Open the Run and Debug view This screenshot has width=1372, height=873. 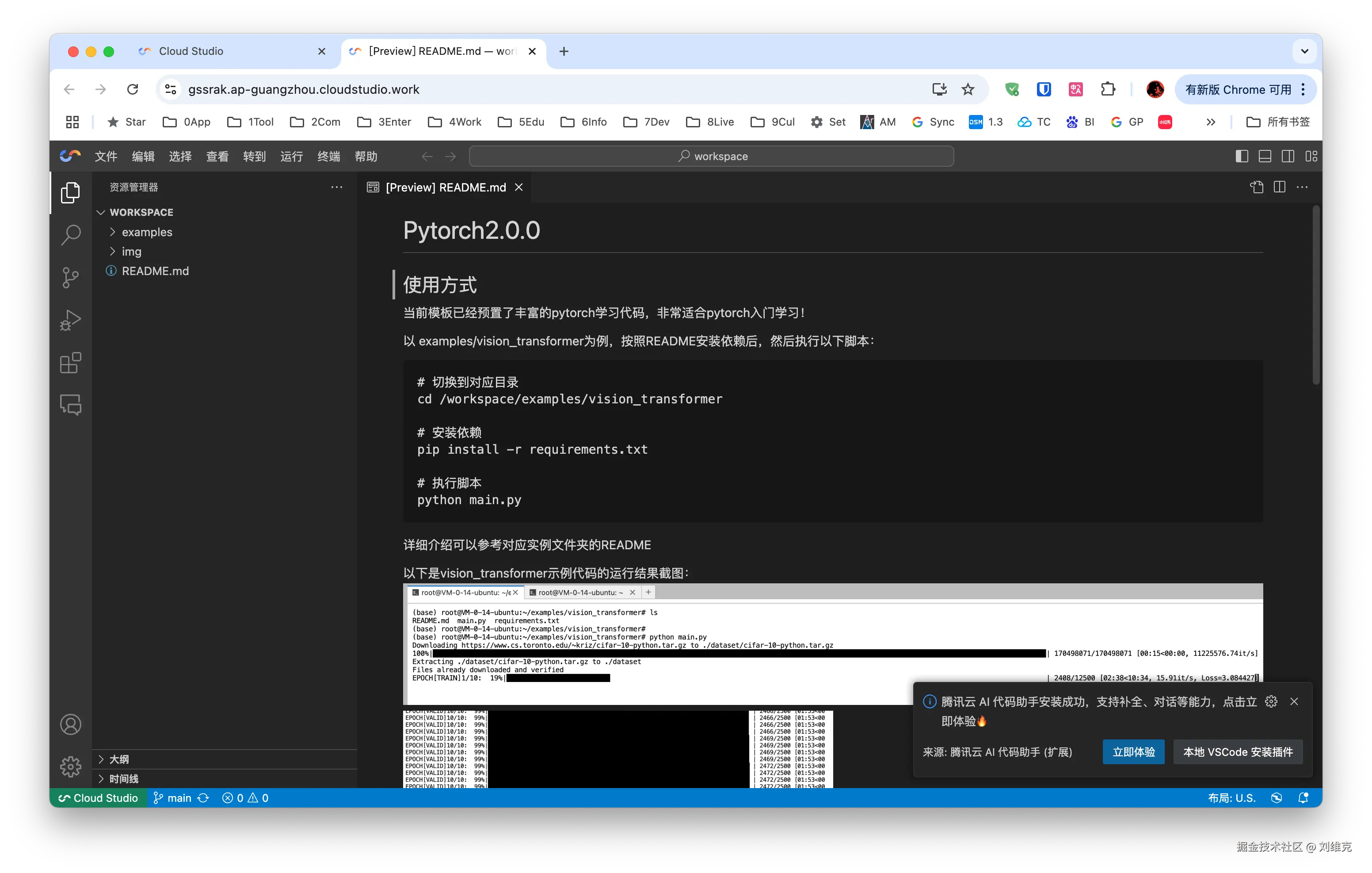click(x=70, y=320)
